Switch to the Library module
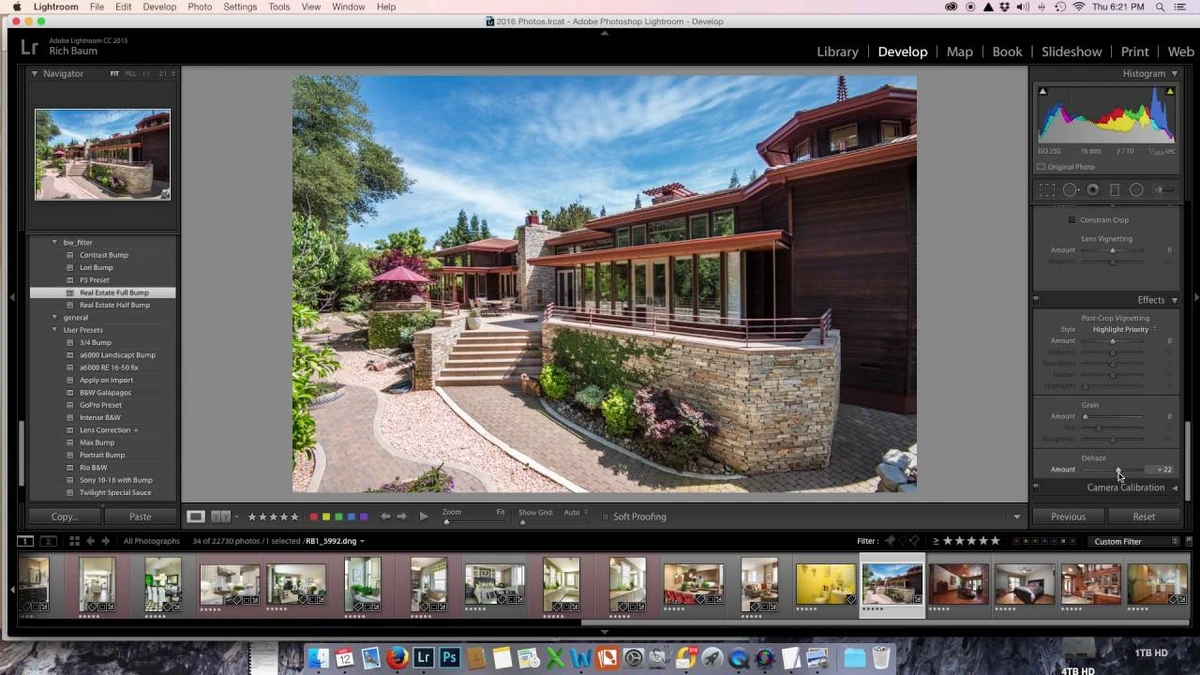This screenshot has height=675, width=1200. tap(837, 51)
